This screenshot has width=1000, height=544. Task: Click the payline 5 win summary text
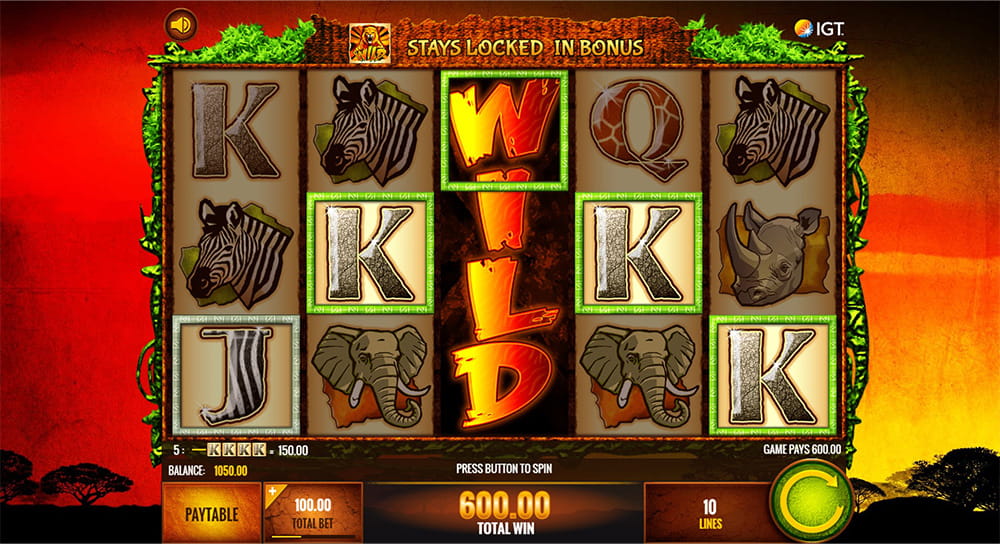pyautogui.click(x=240, y=450)
